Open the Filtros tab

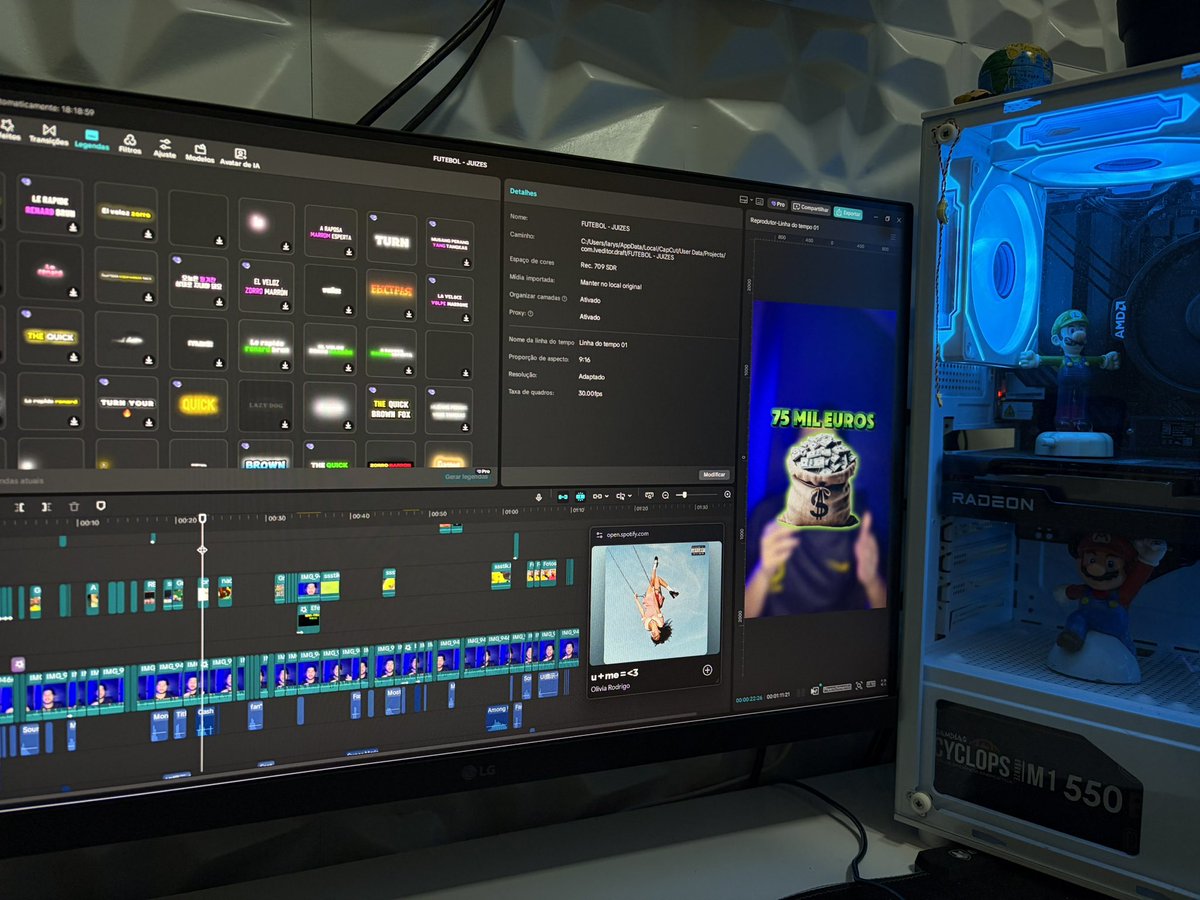[130, 144]
